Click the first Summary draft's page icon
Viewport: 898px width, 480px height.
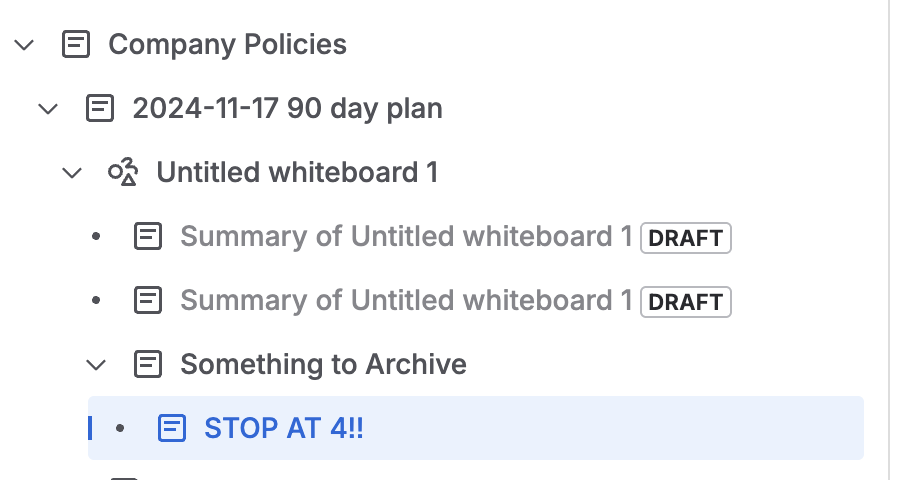(x=148, y=237)
